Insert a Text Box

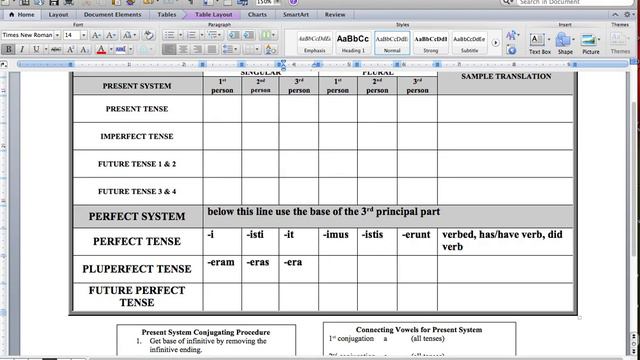540,44
